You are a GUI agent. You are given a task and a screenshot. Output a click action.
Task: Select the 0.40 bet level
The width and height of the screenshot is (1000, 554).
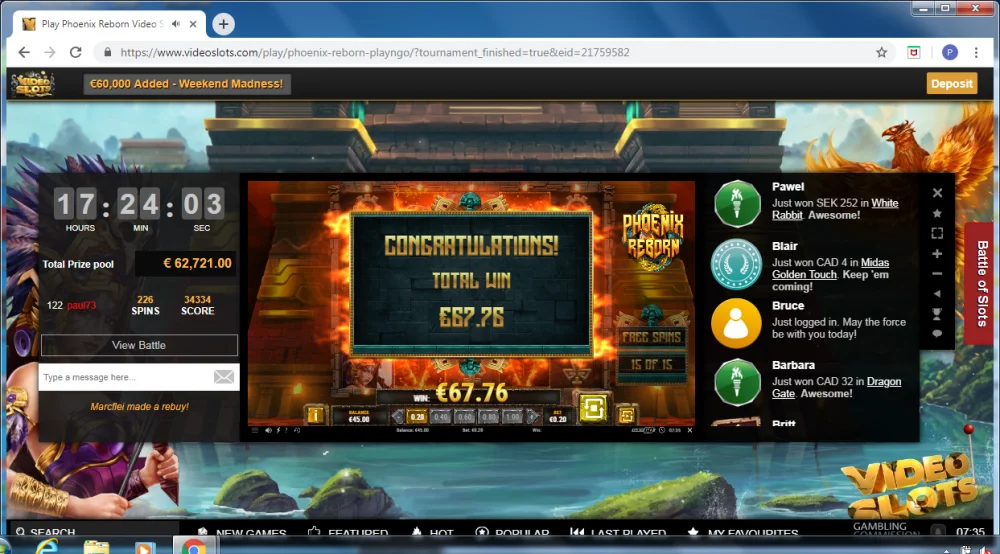click(441, 417)
